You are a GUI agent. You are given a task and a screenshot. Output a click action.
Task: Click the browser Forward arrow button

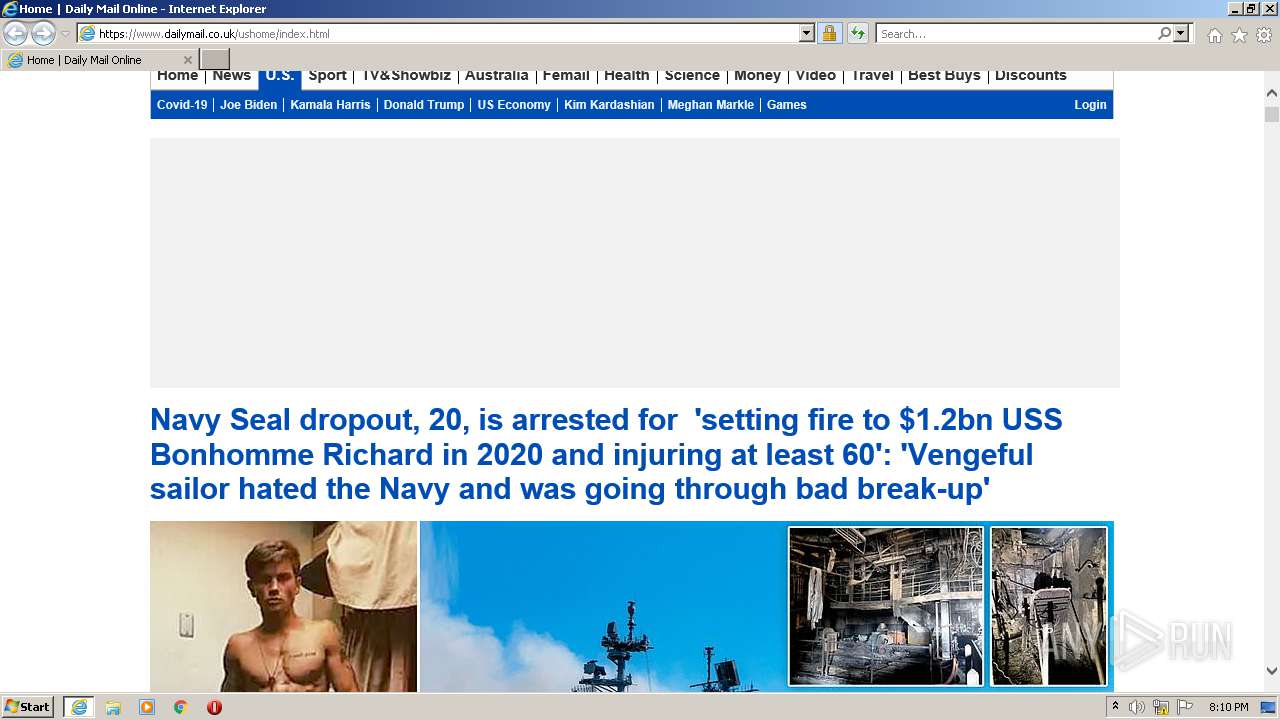[x=43, y=34]
